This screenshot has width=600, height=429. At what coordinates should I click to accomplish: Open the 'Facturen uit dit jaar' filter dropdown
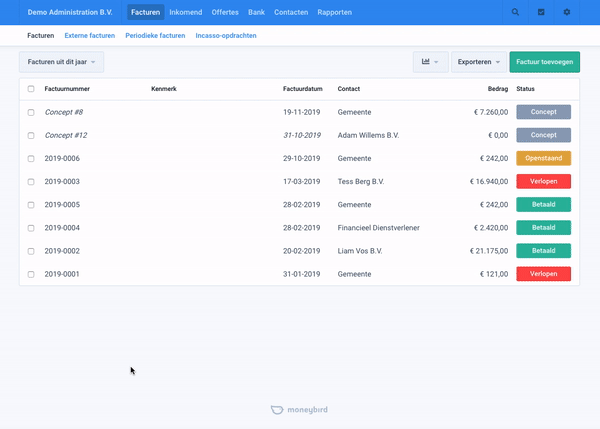tap(61, 62)
